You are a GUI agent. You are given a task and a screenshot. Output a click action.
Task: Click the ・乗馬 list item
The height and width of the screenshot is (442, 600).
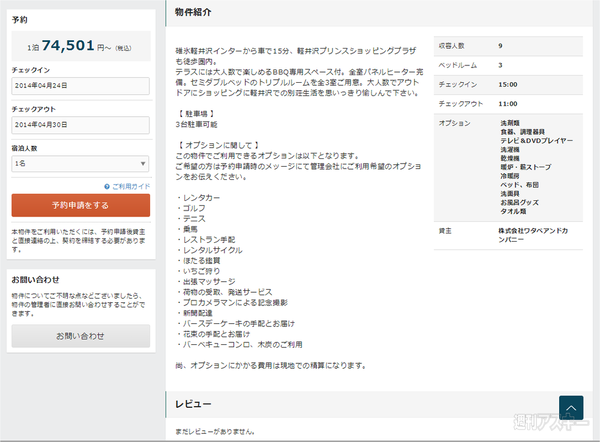[x=187, y=229]
